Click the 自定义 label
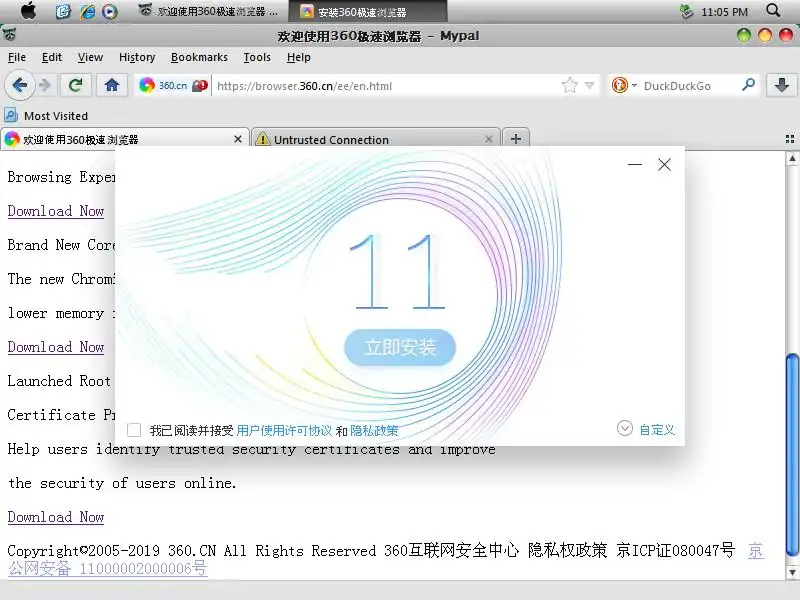 pyautogui.click(x=657, y=430)
